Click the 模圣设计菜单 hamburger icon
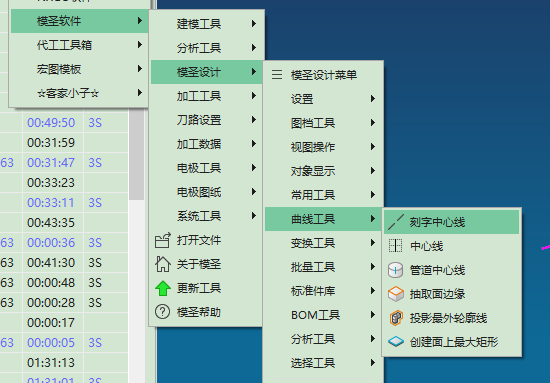Viewport: 550px width, 383px height. [x=277, y=75]
